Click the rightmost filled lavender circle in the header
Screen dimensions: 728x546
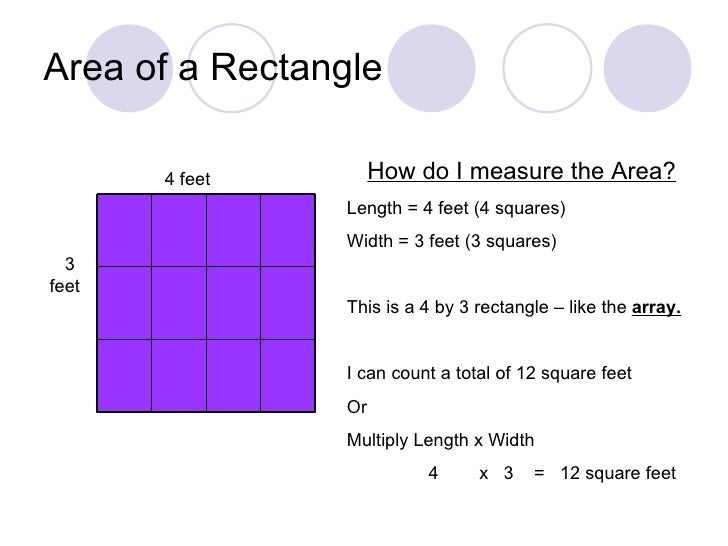(x=647, y=68)
